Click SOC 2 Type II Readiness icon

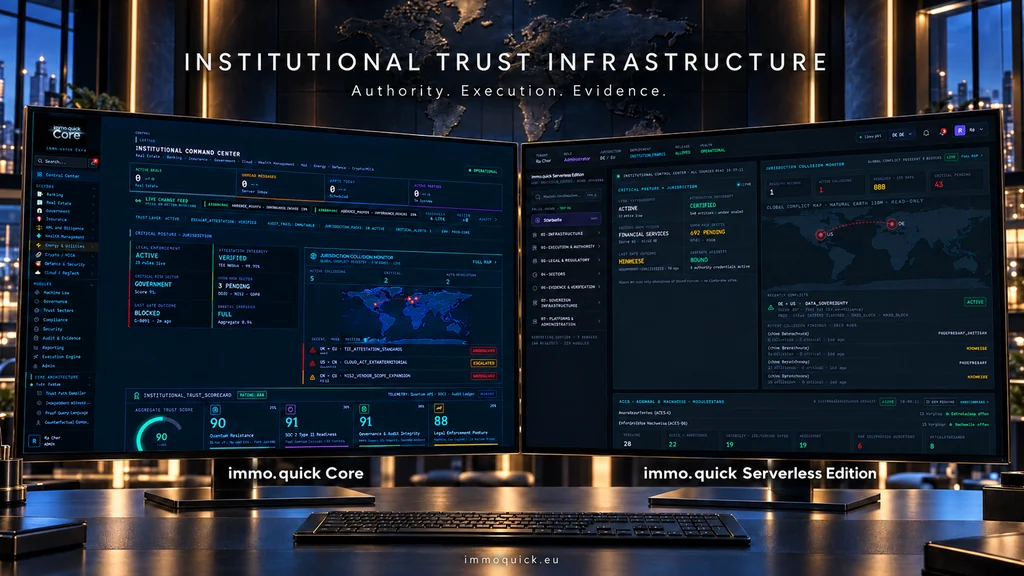pyautogui.click(x=291, y=409)
